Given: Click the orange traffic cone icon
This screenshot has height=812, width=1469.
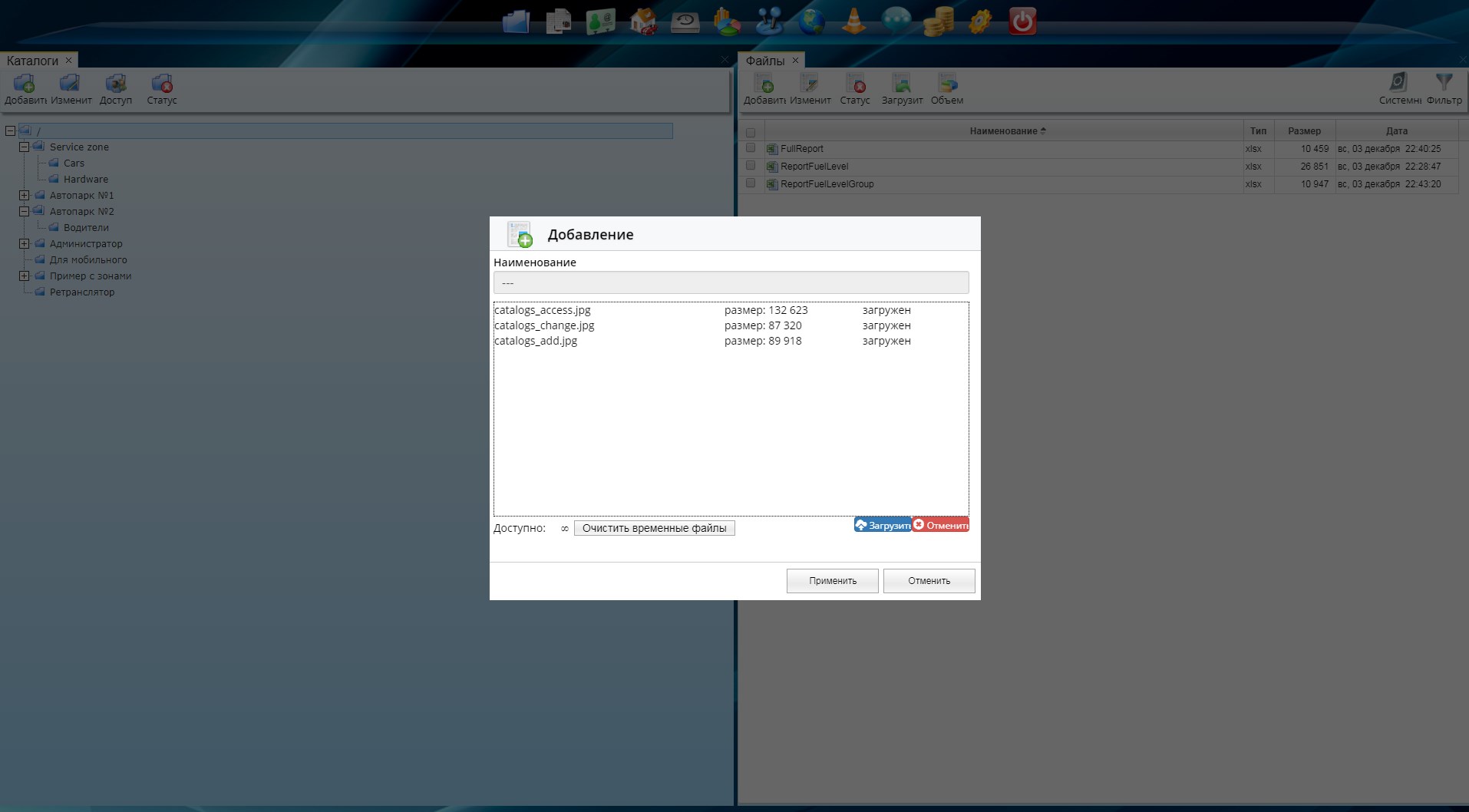Looking at the screenshot, I should pos(853,21).
